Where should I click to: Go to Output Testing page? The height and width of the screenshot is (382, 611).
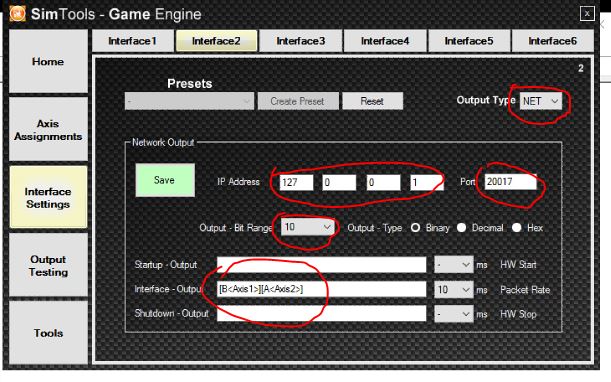(48, 265)
